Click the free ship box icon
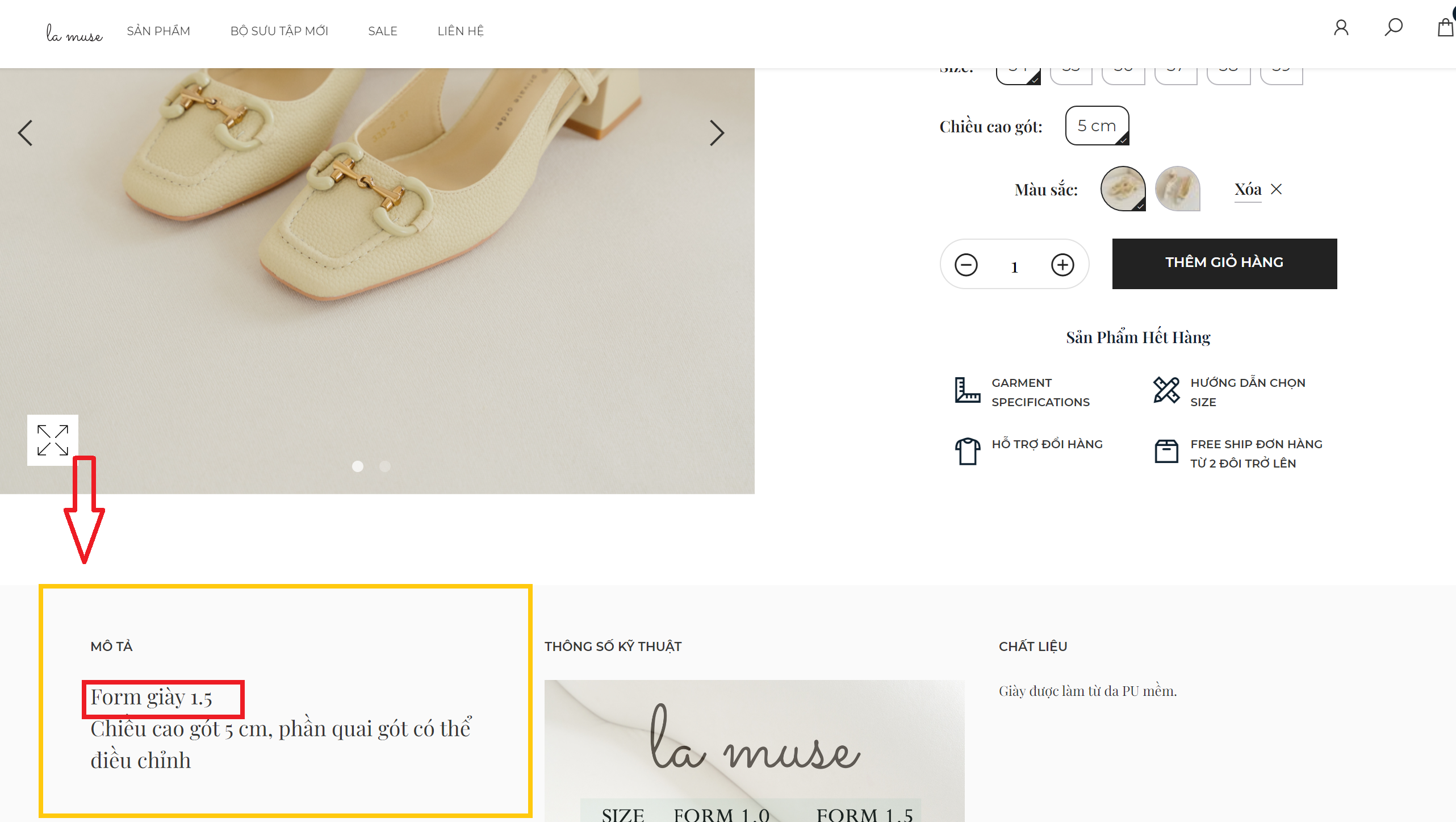This screenshot has width=1456, height=822. 1166,452
